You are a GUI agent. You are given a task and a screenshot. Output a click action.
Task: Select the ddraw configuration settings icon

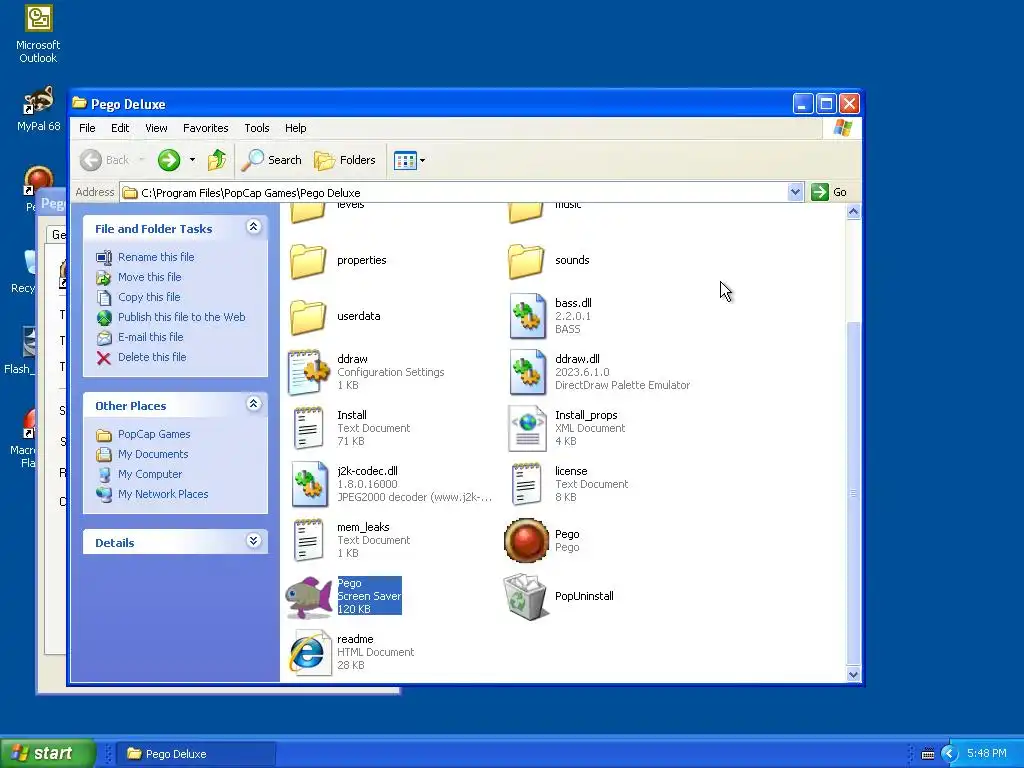click(x=308, y=372)
